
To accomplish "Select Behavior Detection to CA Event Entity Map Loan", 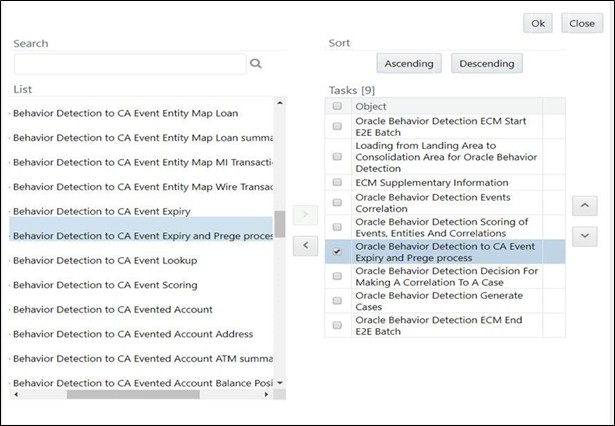I will point(126,113).
